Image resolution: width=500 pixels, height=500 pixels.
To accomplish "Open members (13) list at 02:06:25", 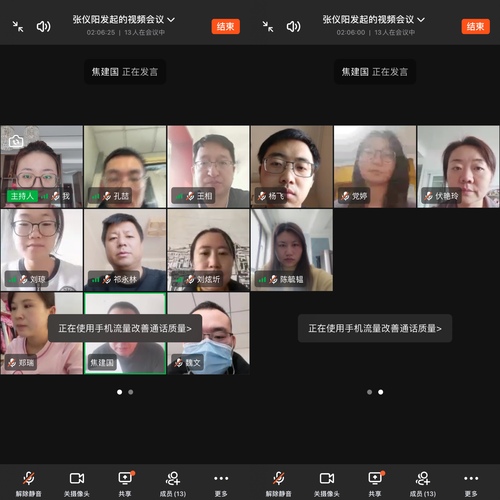I will tap(173, 483).
